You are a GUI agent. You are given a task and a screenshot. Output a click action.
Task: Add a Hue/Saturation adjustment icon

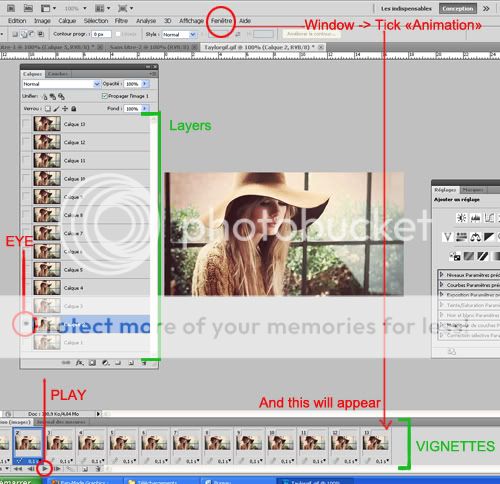(x=462, y=237)
